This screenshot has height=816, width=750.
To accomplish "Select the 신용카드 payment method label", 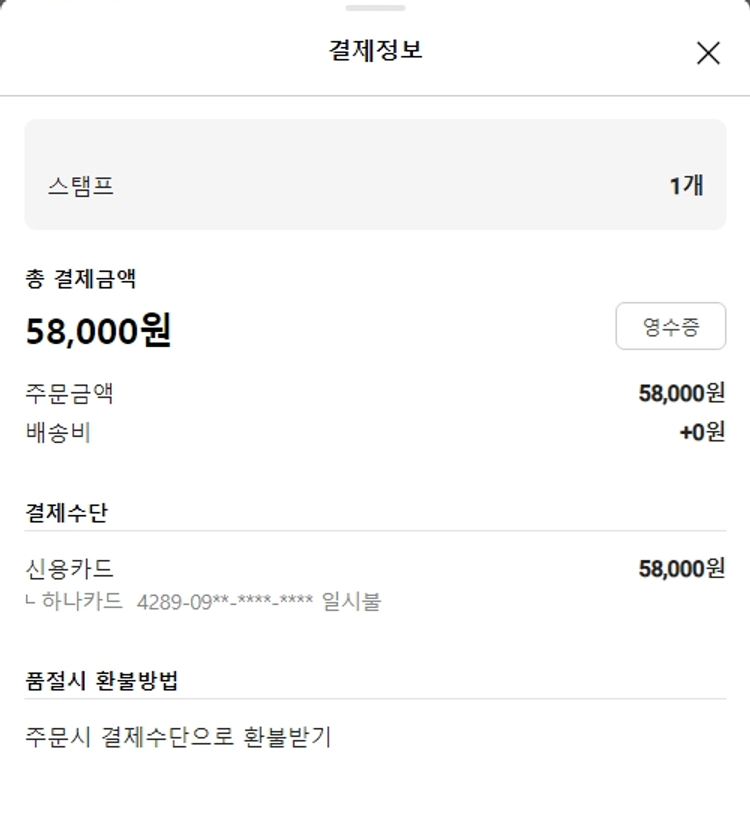I will [x=69, y=569].
